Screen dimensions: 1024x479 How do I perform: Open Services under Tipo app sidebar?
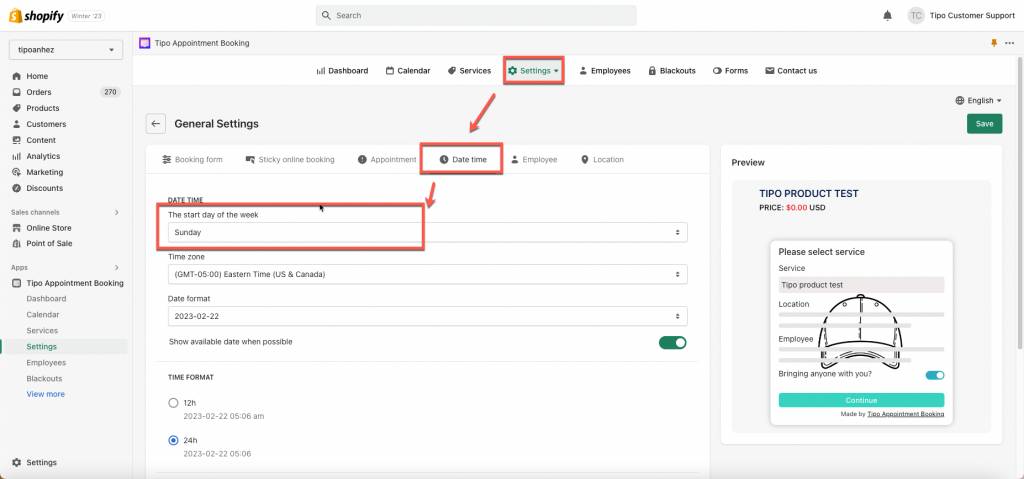tap(42, 331)
